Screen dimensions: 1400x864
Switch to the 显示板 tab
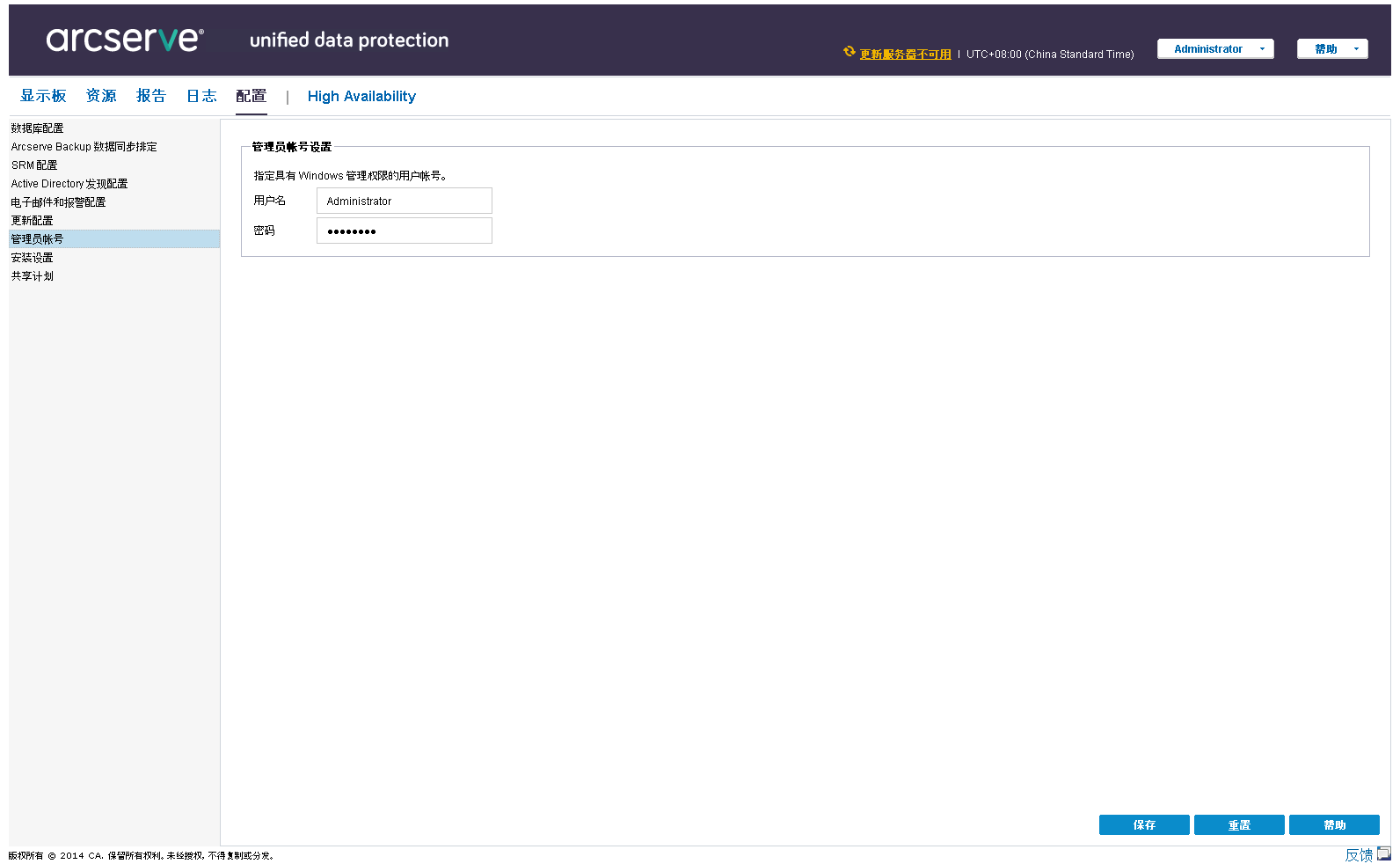pyautogui.click(x=43, y=96)
